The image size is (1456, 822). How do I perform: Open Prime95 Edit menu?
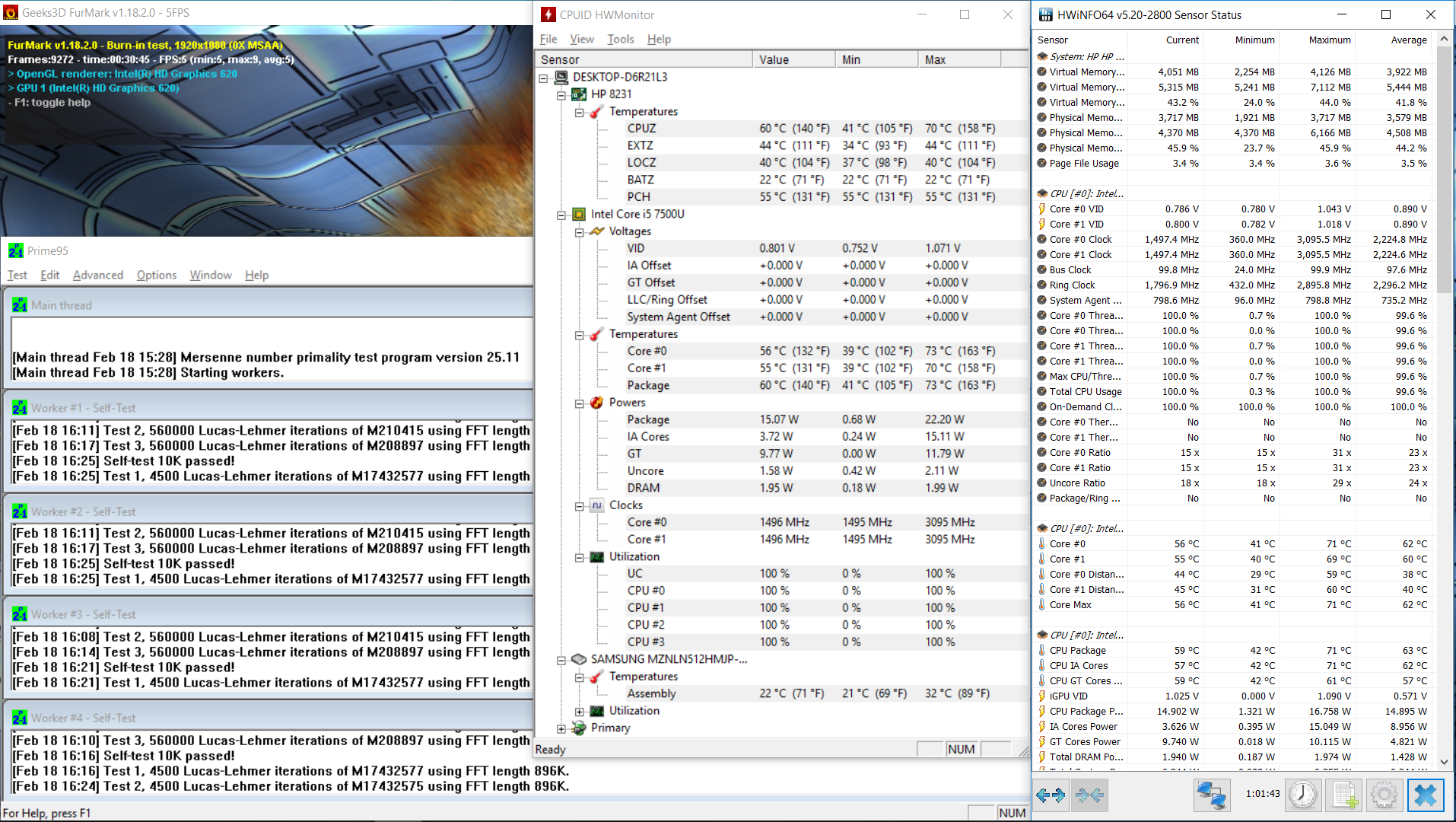pos(50,275)
